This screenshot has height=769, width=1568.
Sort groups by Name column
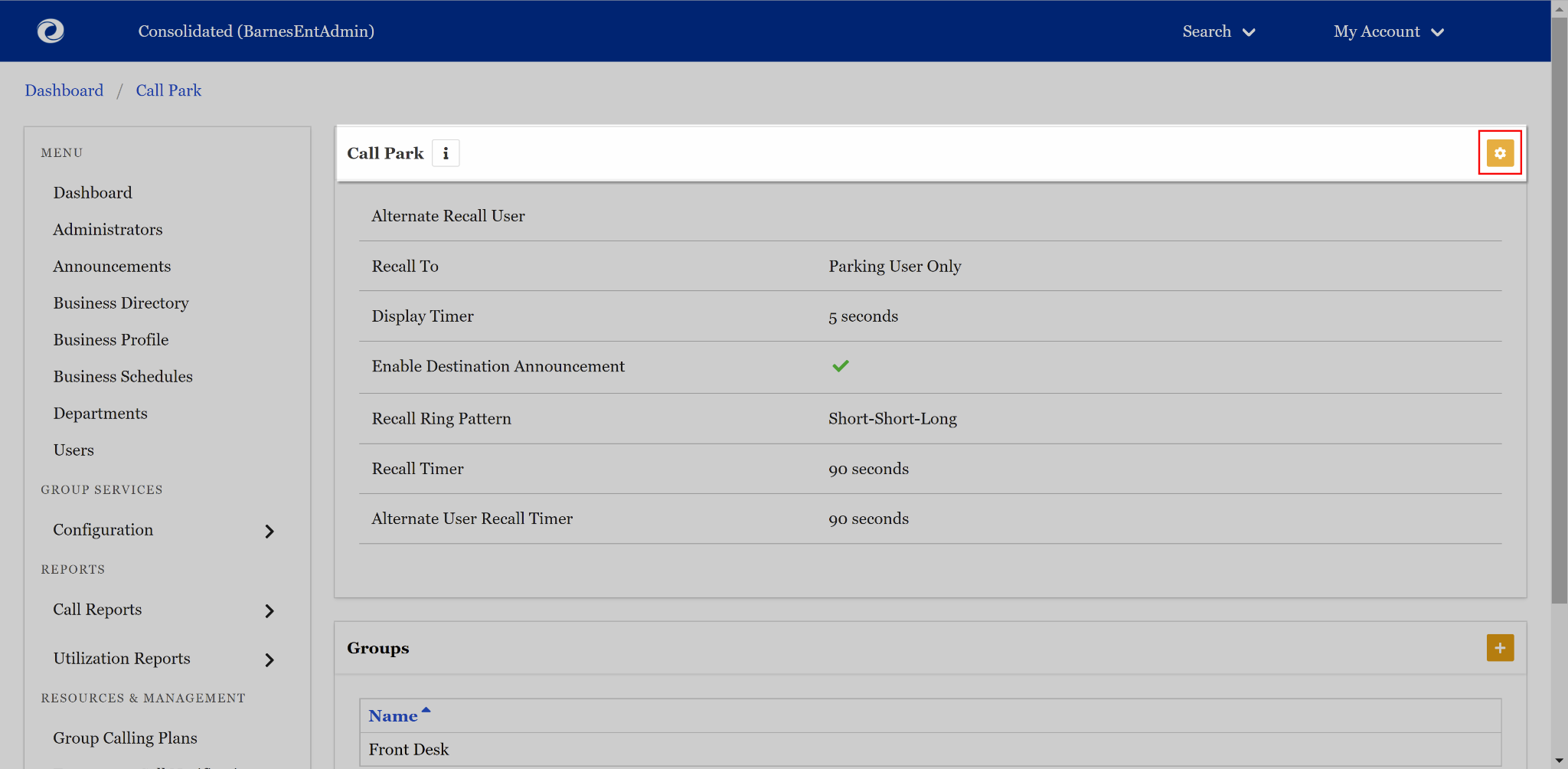point(399,715)
